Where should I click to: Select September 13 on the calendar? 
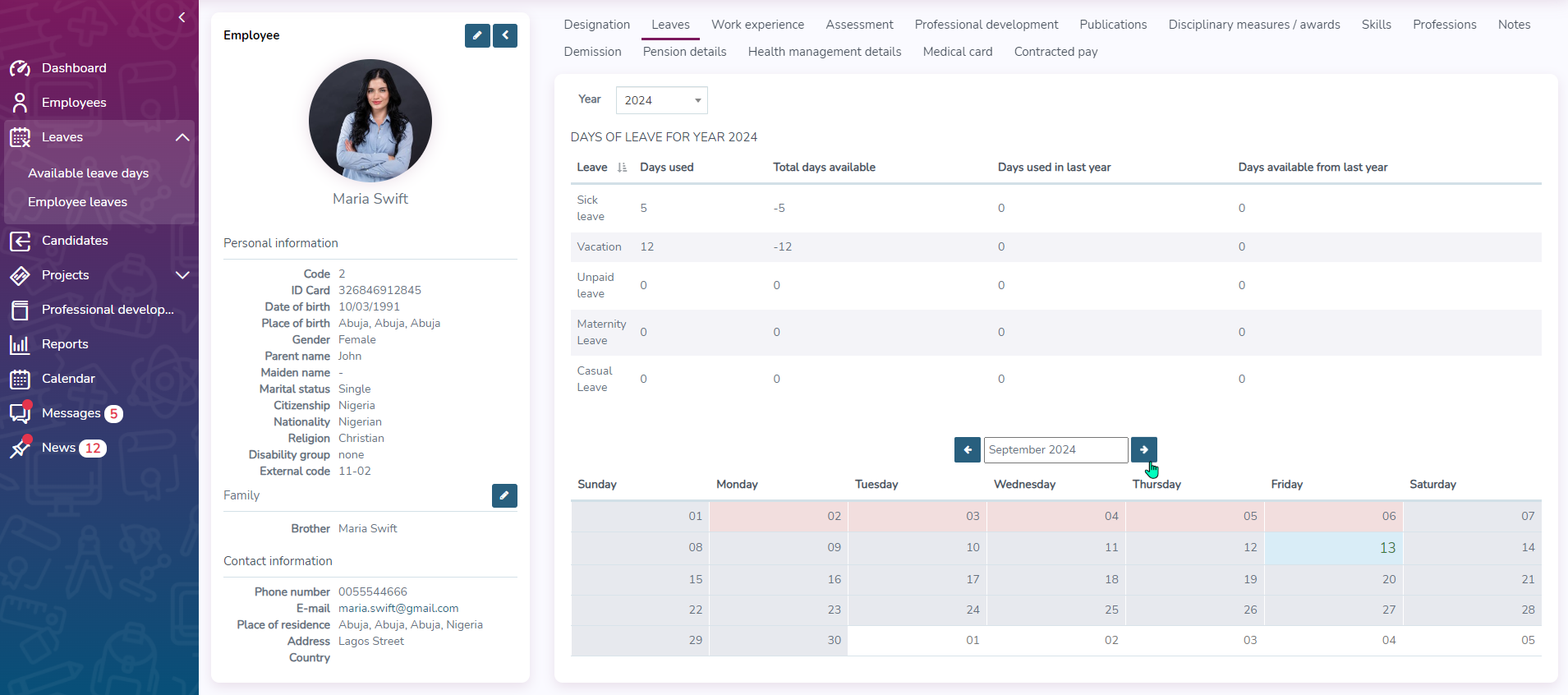tap(1386, 548)
